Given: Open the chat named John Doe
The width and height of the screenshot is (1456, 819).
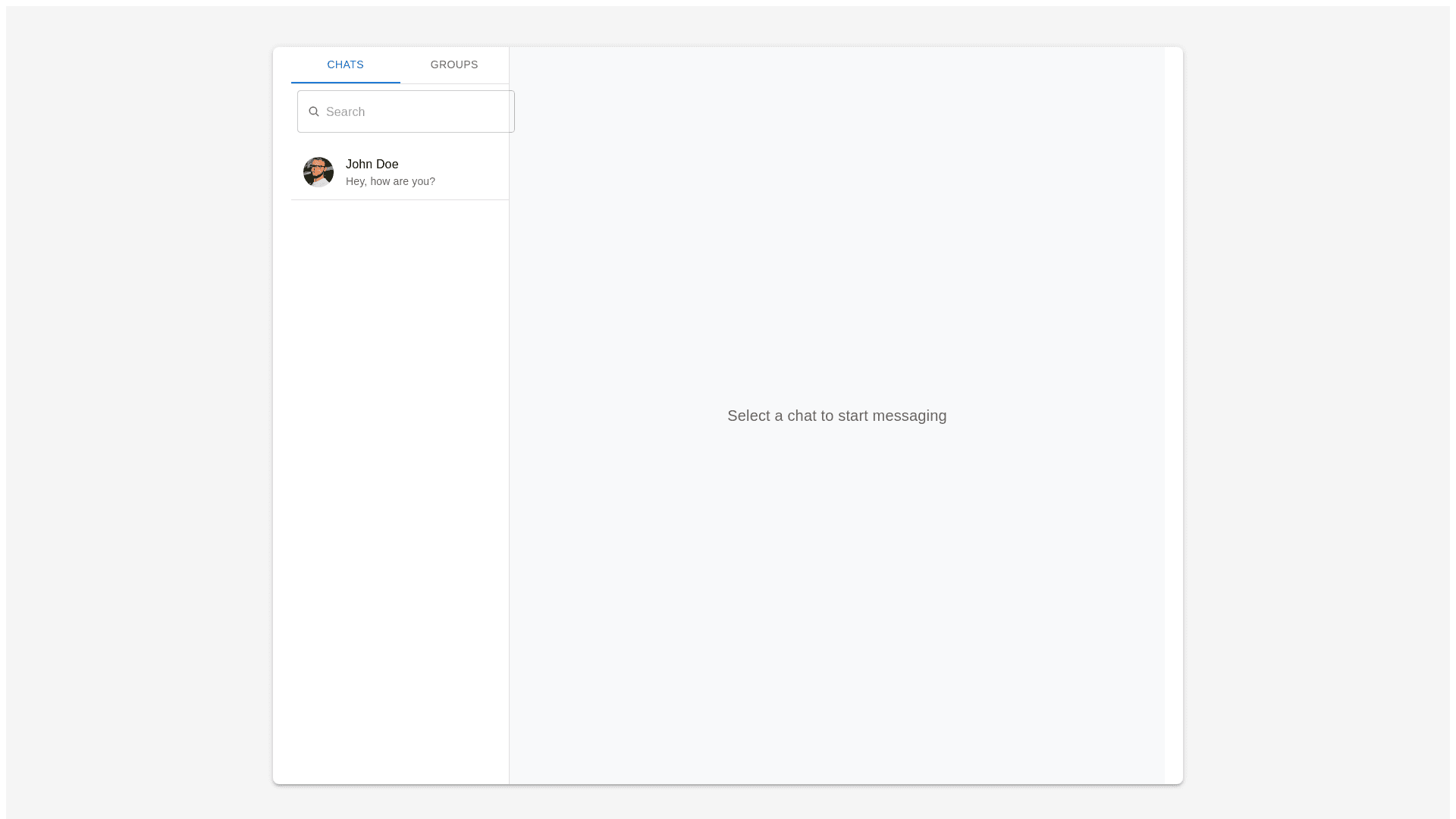Looking at the screenshot, I should coord(372,164).
